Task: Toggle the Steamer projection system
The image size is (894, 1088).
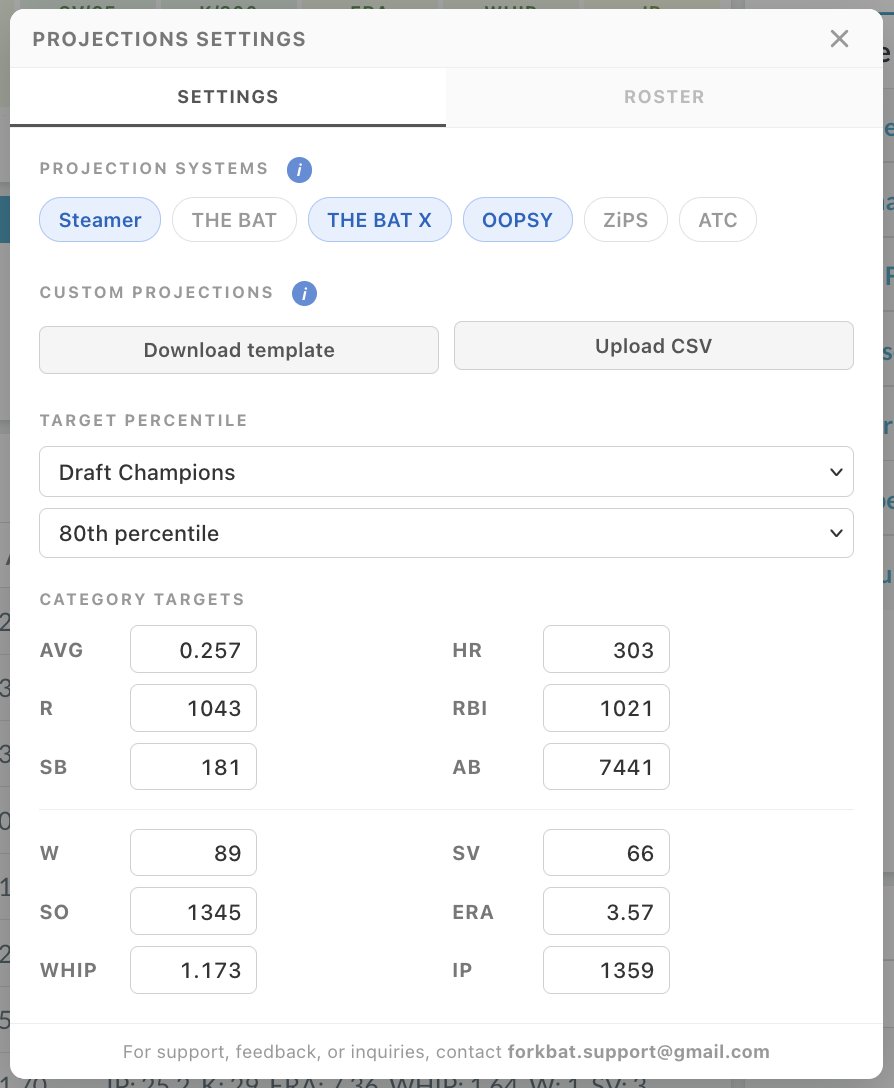Action: pos(100,220)
